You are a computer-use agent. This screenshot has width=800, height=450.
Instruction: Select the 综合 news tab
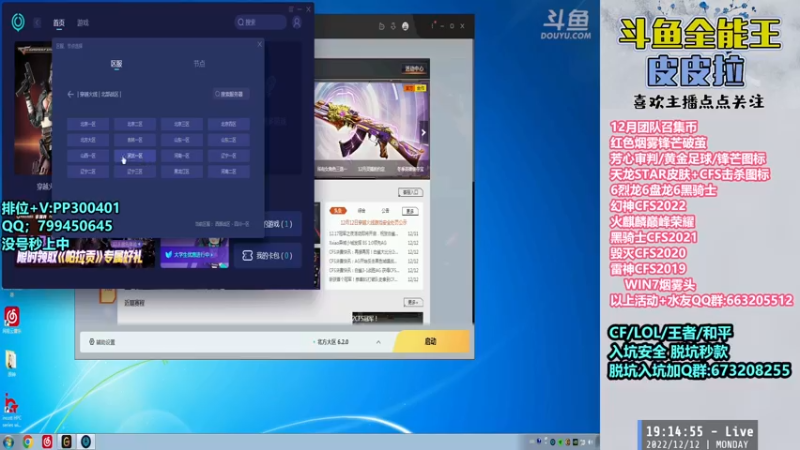361,211
